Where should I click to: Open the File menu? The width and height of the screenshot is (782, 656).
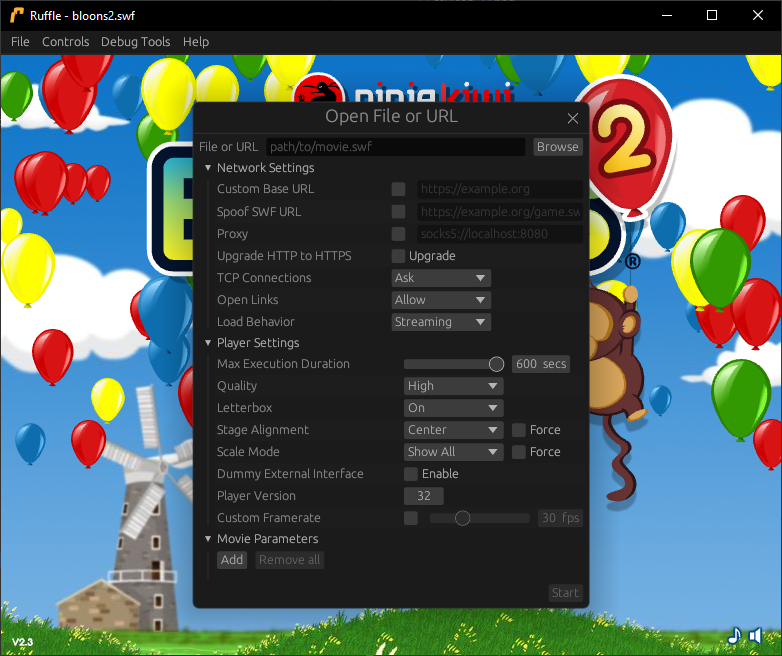[x=20, y=42]
